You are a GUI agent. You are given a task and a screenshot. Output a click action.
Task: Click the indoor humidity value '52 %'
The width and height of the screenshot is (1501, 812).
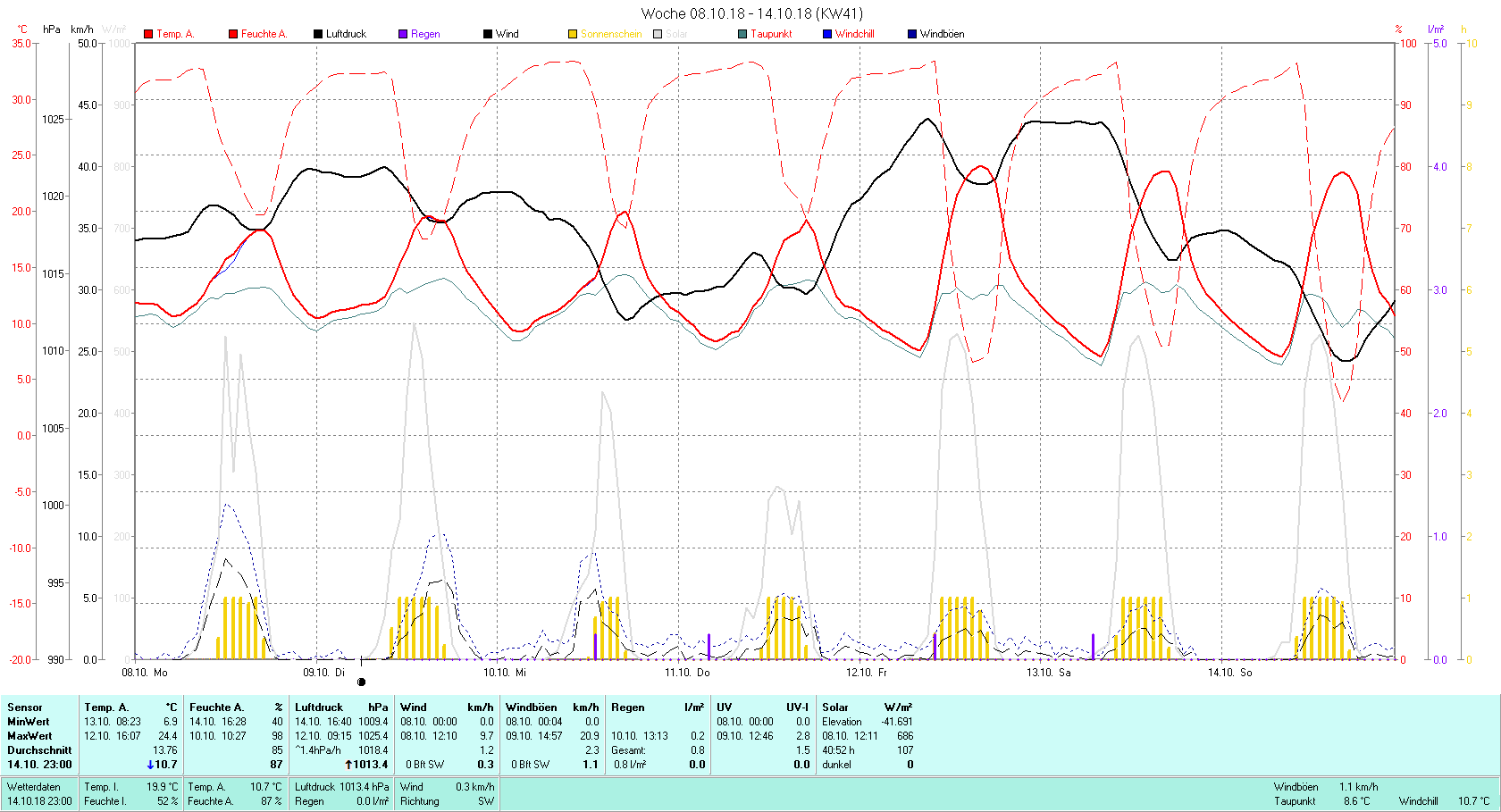(168, 801)
